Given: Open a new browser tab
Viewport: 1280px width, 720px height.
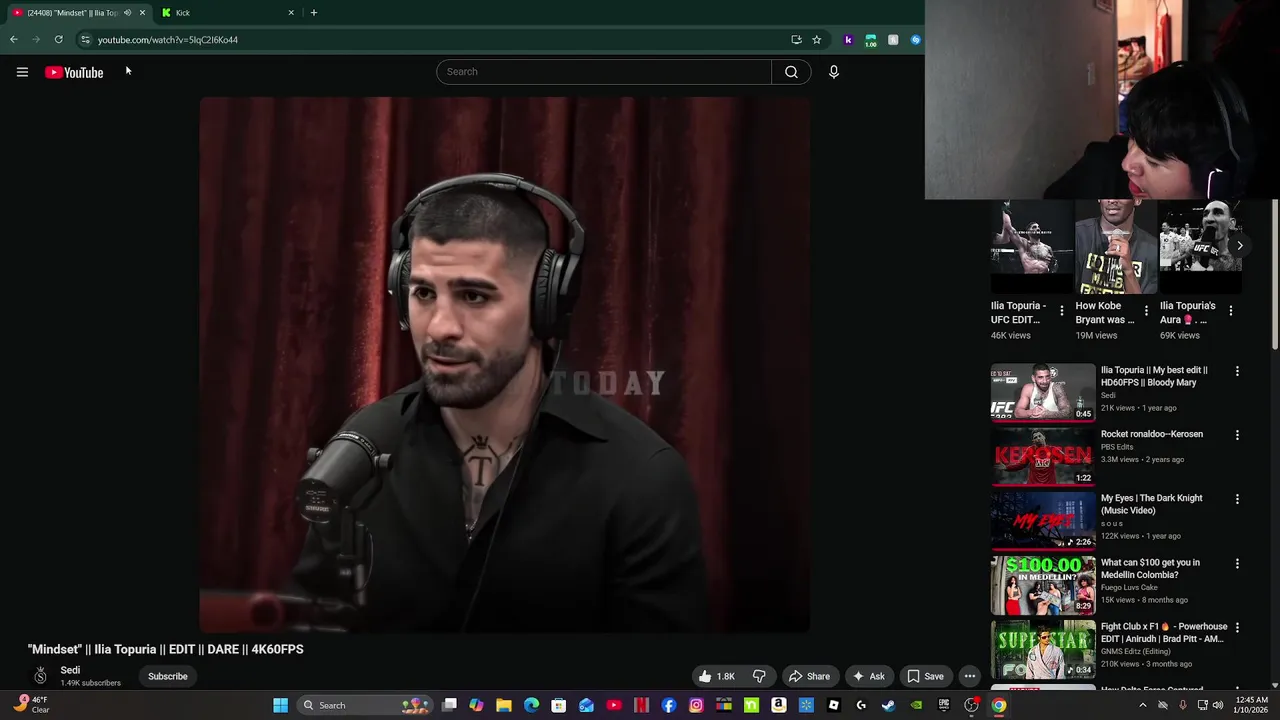Looking at the screenshot, I should pos(314,13).
